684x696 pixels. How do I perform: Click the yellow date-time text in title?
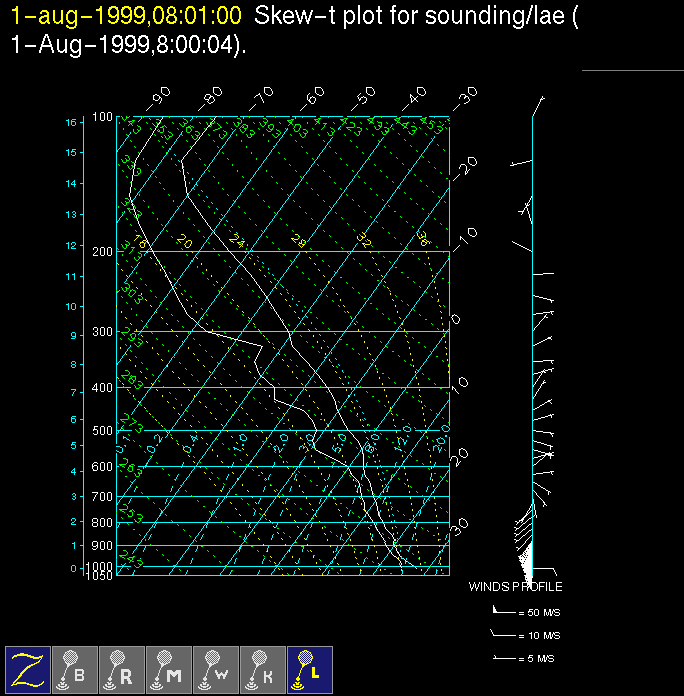[126, 16]
